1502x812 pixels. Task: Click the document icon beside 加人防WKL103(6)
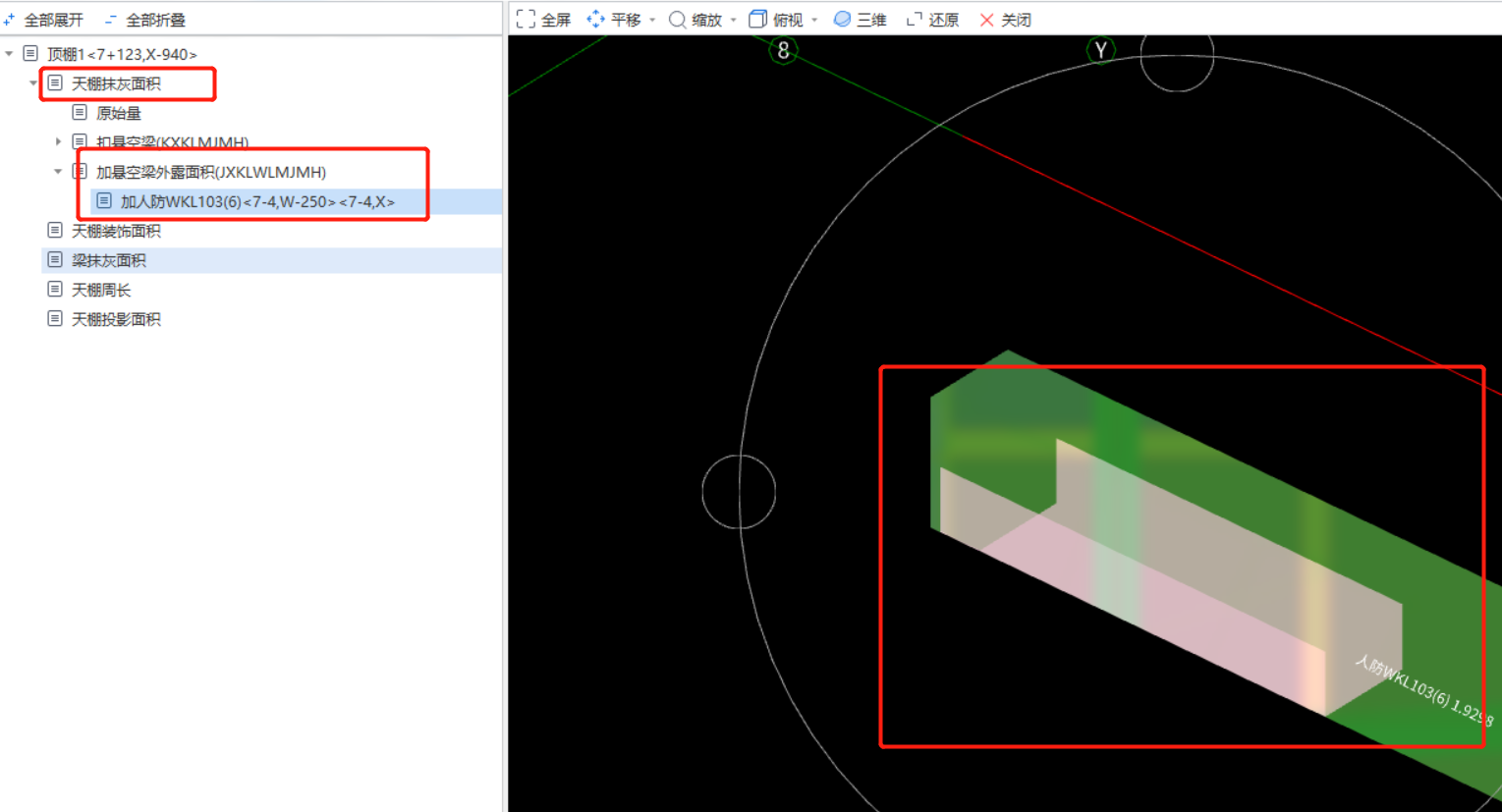(x=104, y=201)
